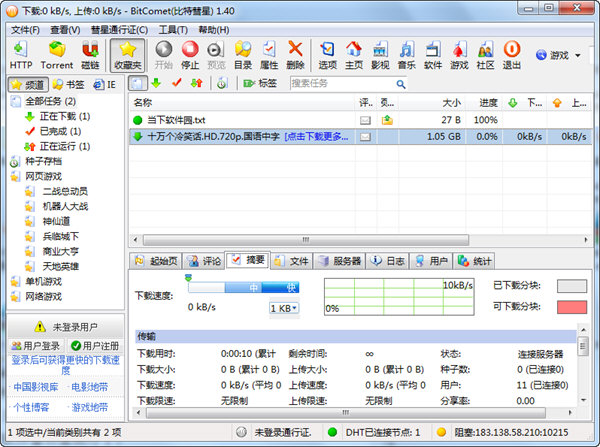
Task: Sort the list by the 大小 column header
Action: 432,103
